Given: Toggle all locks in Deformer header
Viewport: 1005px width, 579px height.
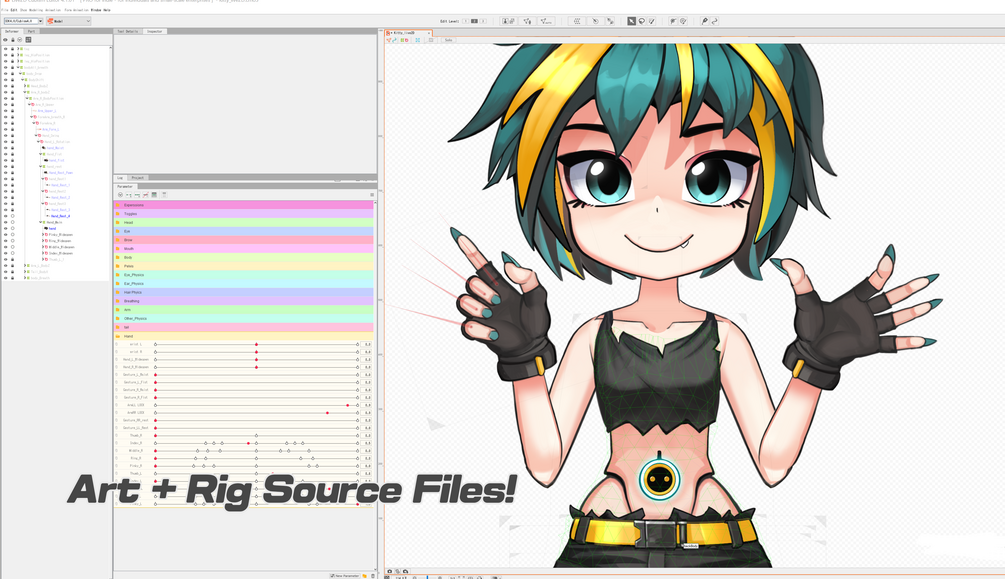Looking at the screenshot, I should (x=13, y=40).
